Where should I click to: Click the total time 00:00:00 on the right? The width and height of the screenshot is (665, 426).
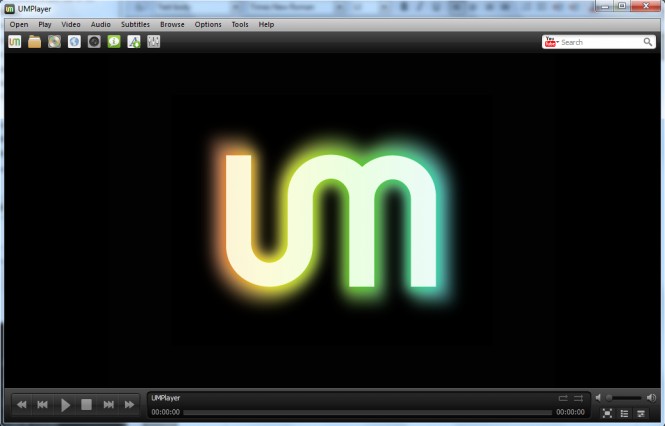(x=570, y=412)
